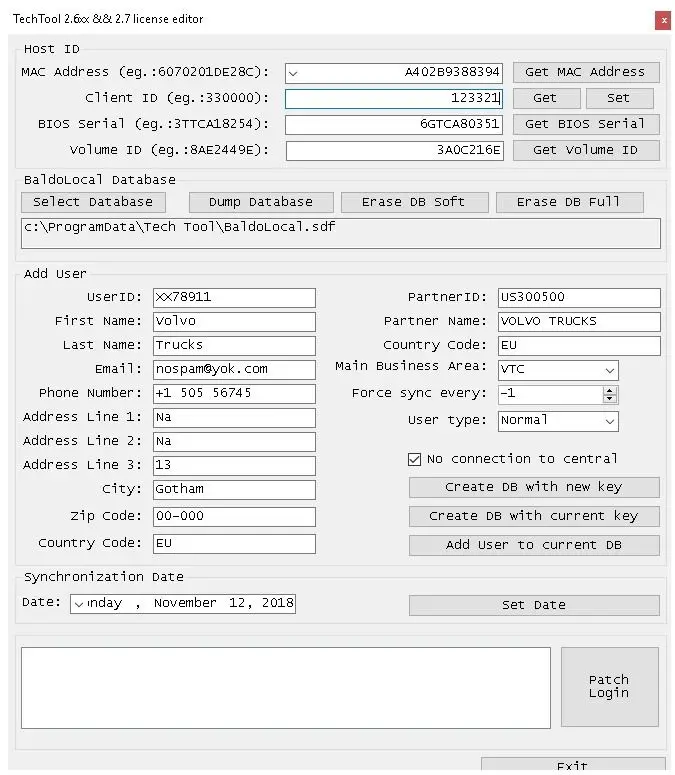This screenshot has width=675, height=775.
Task: Click the Address Line 2 field
Action: 234,441
